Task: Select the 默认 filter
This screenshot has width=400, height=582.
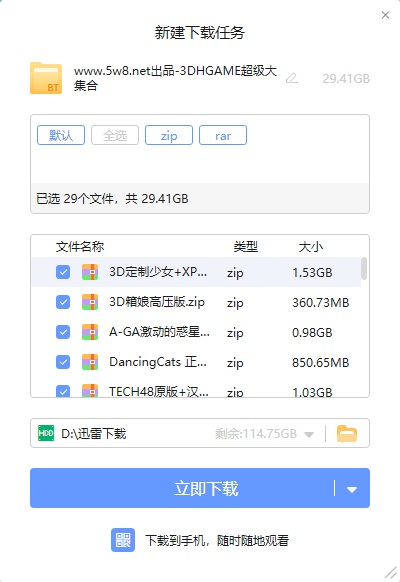Action: coord(61,135)
